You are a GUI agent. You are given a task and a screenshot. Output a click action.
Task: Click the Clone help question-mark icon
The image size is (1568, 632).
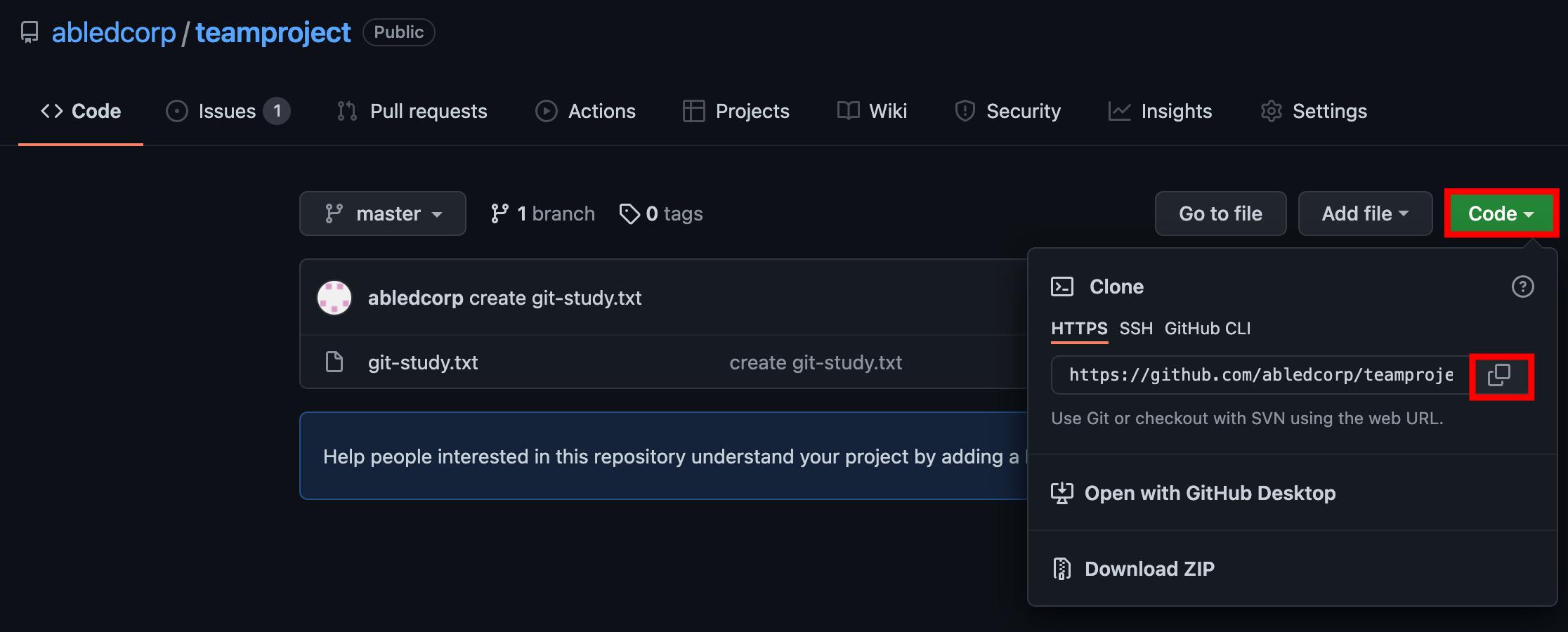pos(1522,287)
